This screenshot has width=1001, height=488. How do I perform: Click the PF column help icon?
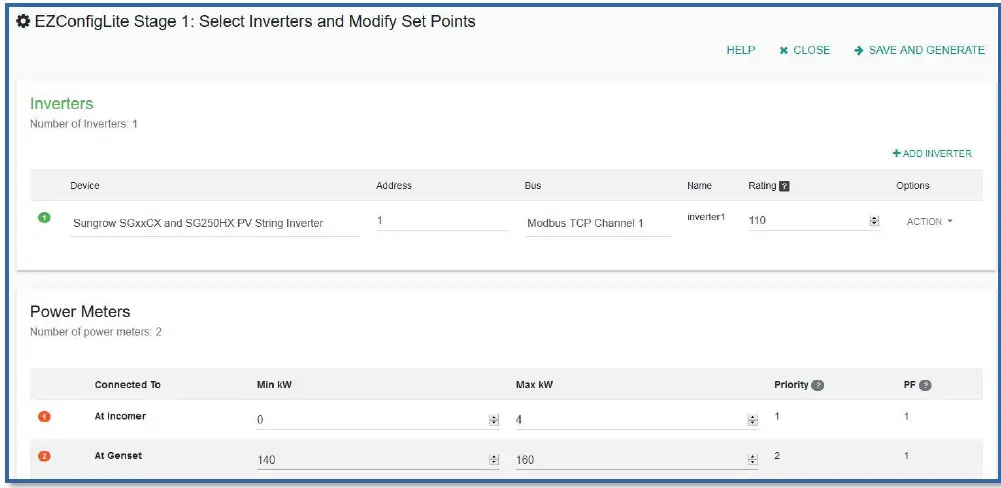[x=925, y=385]
